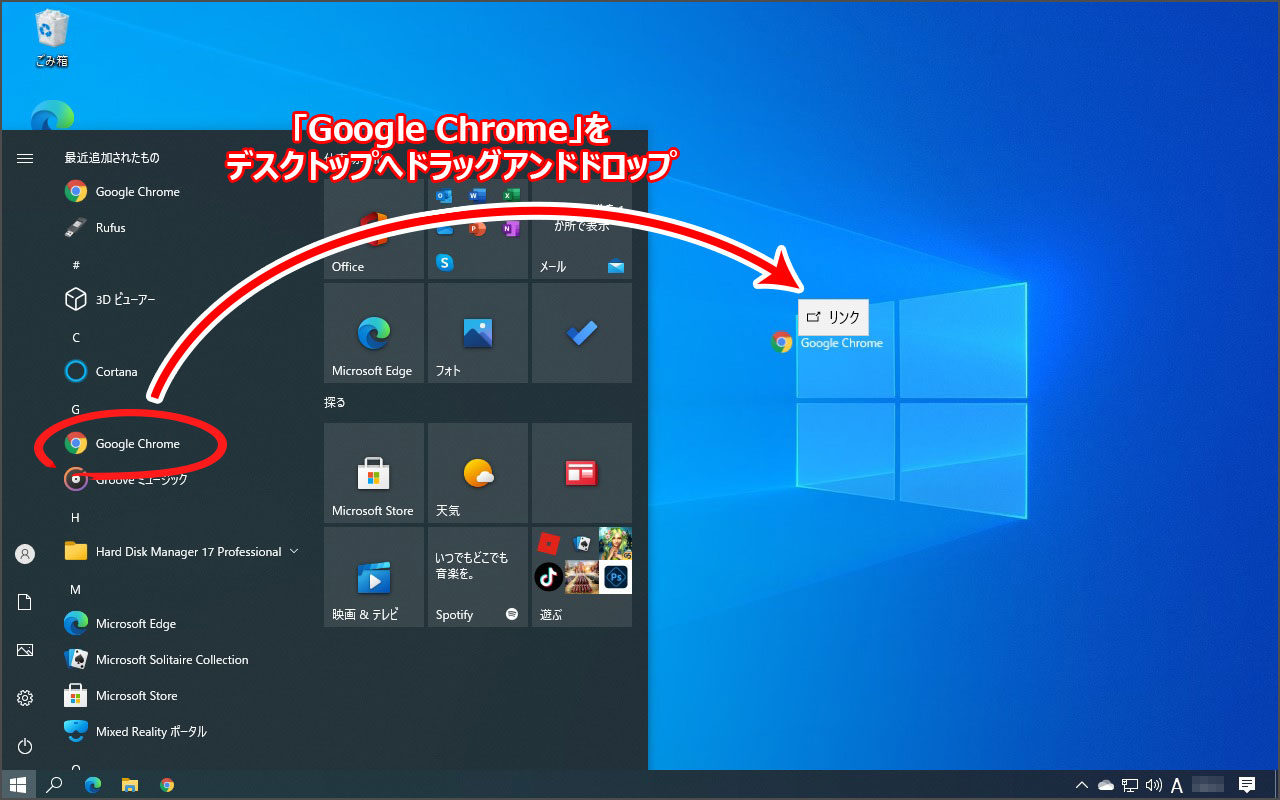Open the small Outlook tile
This screenshot has width=1280, height=800.
(444, 196)
